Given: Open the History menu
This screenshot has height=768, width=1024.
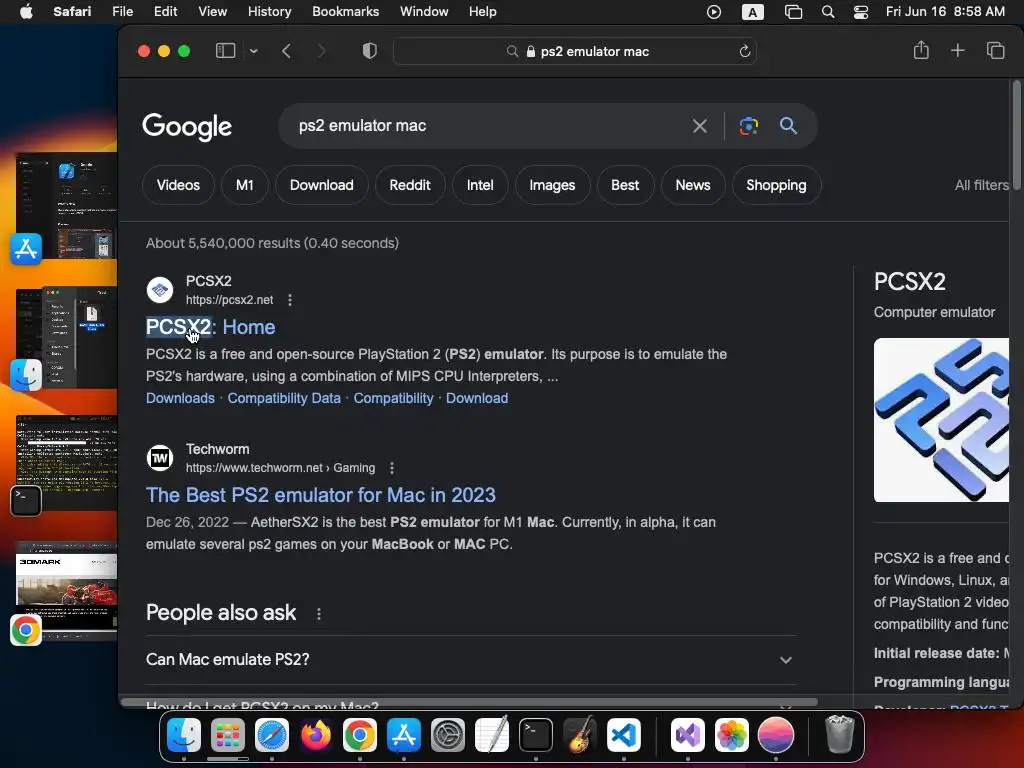Looking at the screenshot, I should coord(269,11).
